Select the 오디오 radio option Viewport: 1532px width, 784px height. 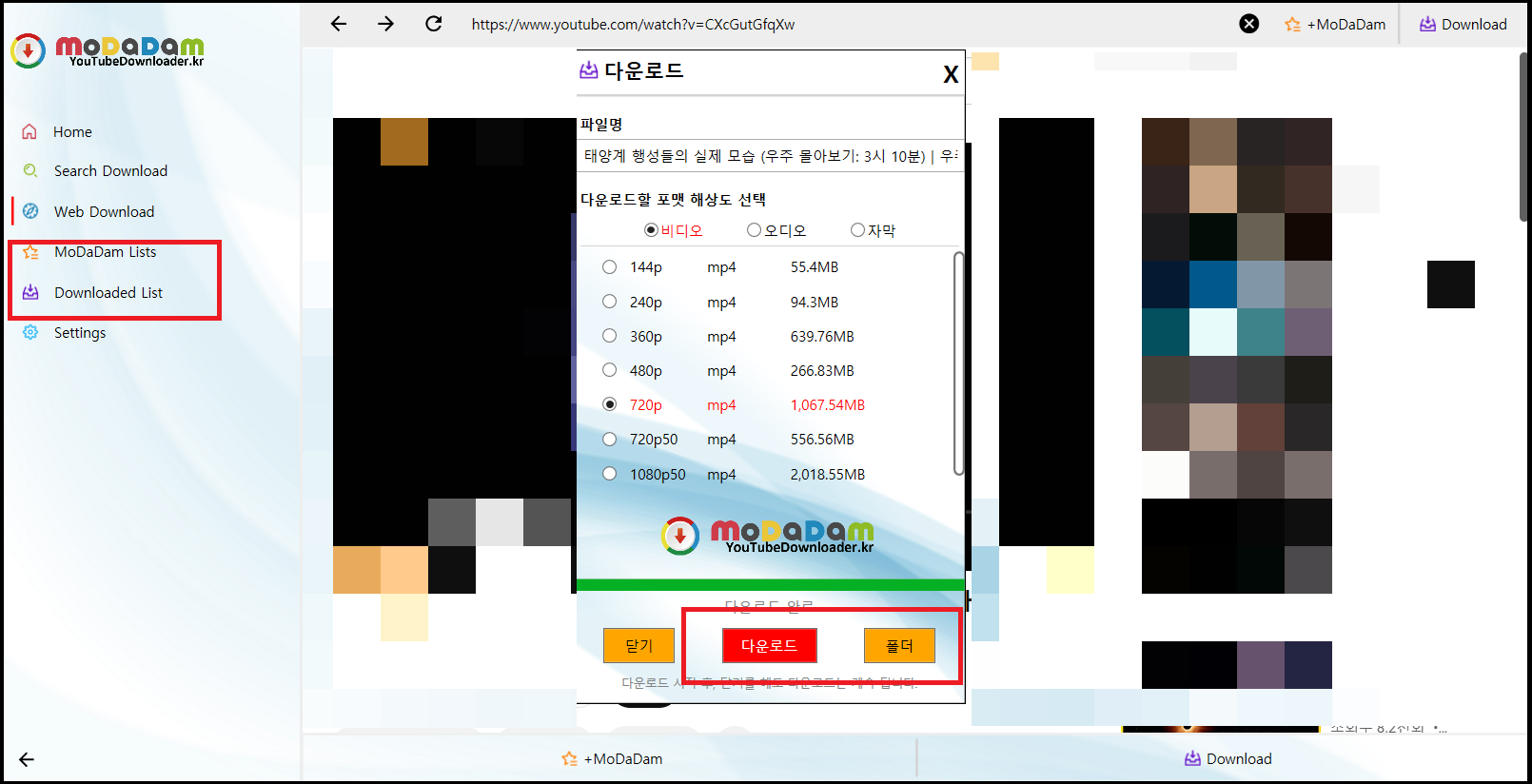click(754, 230)
